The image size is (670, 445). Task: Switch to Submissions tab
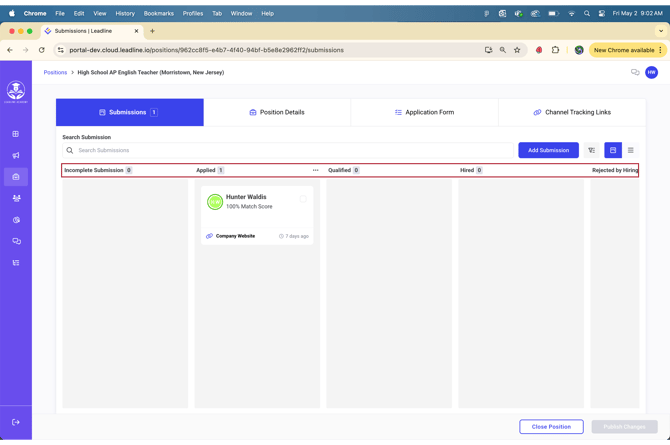[x=130, y=112]
